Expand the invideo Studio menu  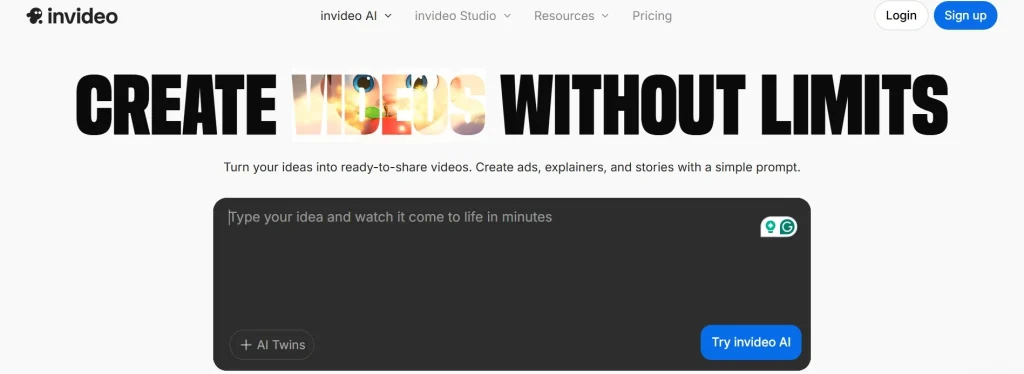click(x=462, y=16)
